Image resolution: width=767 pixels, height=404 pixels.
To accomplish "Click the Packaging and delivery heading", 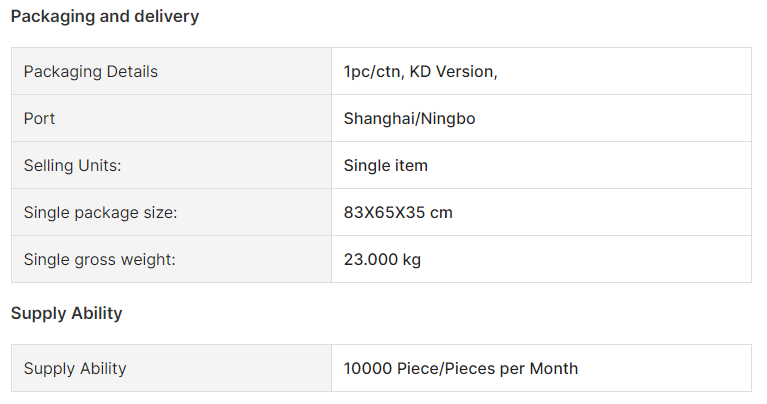I will click(105, 17).
